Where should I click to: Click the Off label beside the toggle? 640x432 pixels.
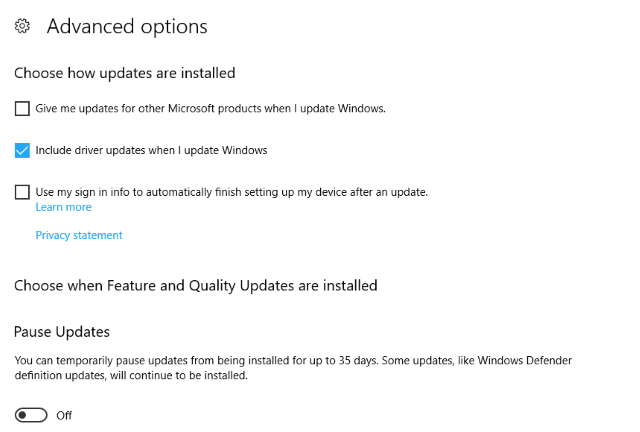pyautogui.click(x=64, y=415)
